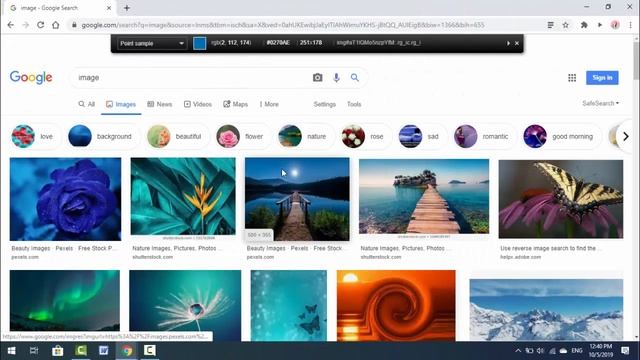Screen dimensions: 640x360
Task: Switch to the News tab
Action: pyautogui.click(x=160, y=104)
